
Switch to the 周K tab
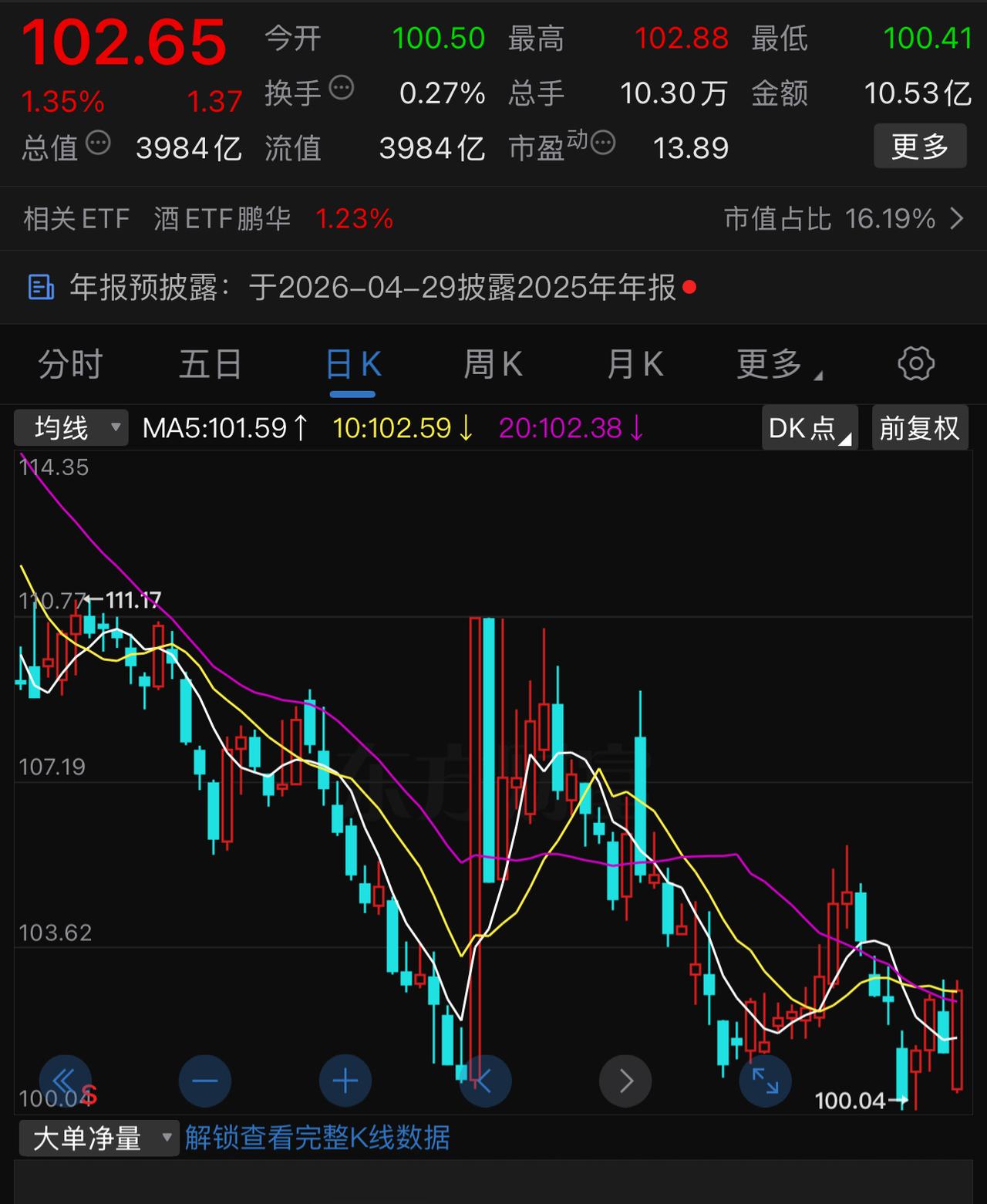tap(492, 363)
